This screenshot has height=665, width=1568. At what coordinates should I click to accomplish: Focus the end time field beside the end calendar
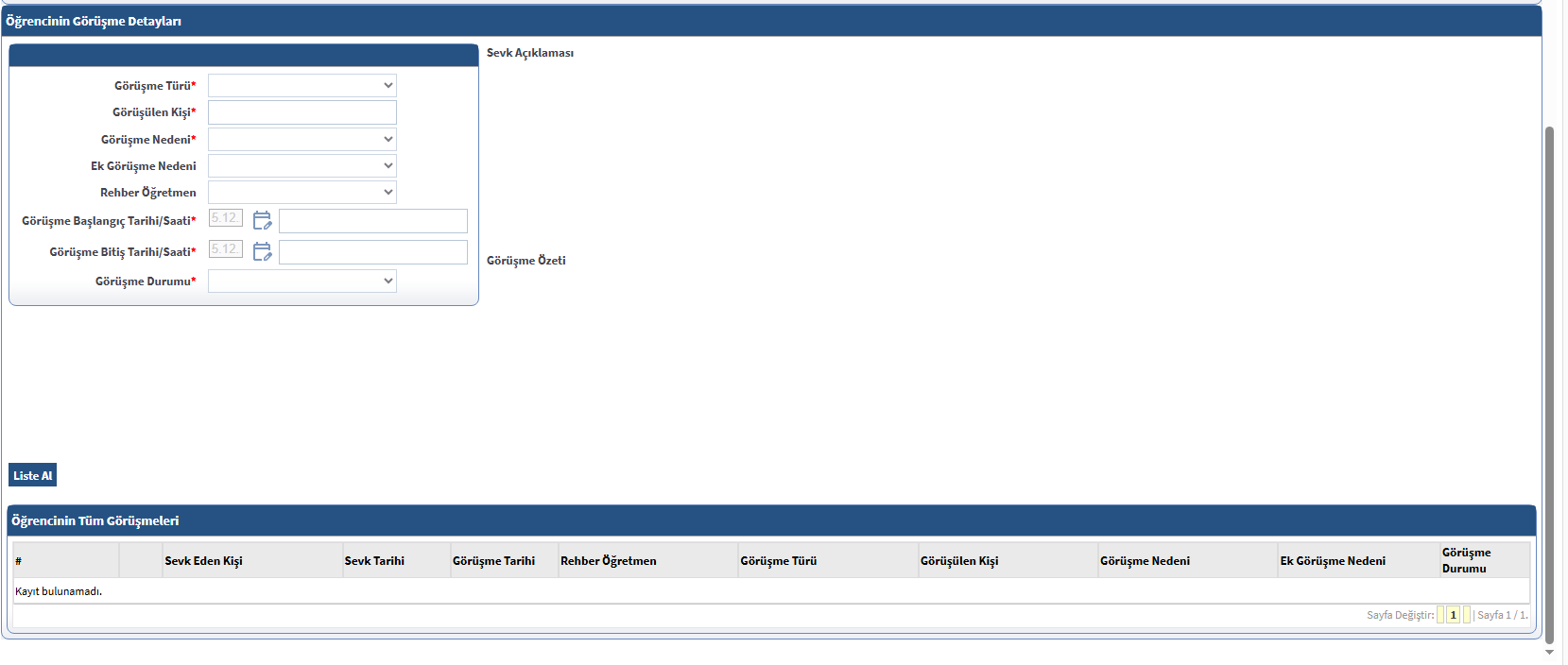point(372,252)
